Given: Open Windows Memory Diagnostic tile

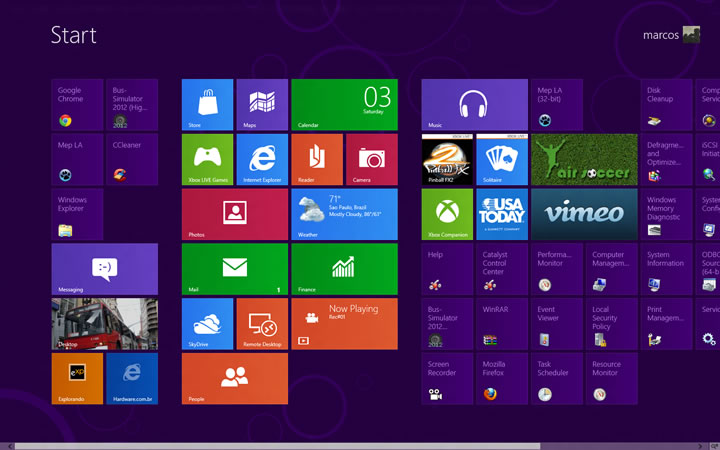Looking at the screenshot, I should 666,214.
